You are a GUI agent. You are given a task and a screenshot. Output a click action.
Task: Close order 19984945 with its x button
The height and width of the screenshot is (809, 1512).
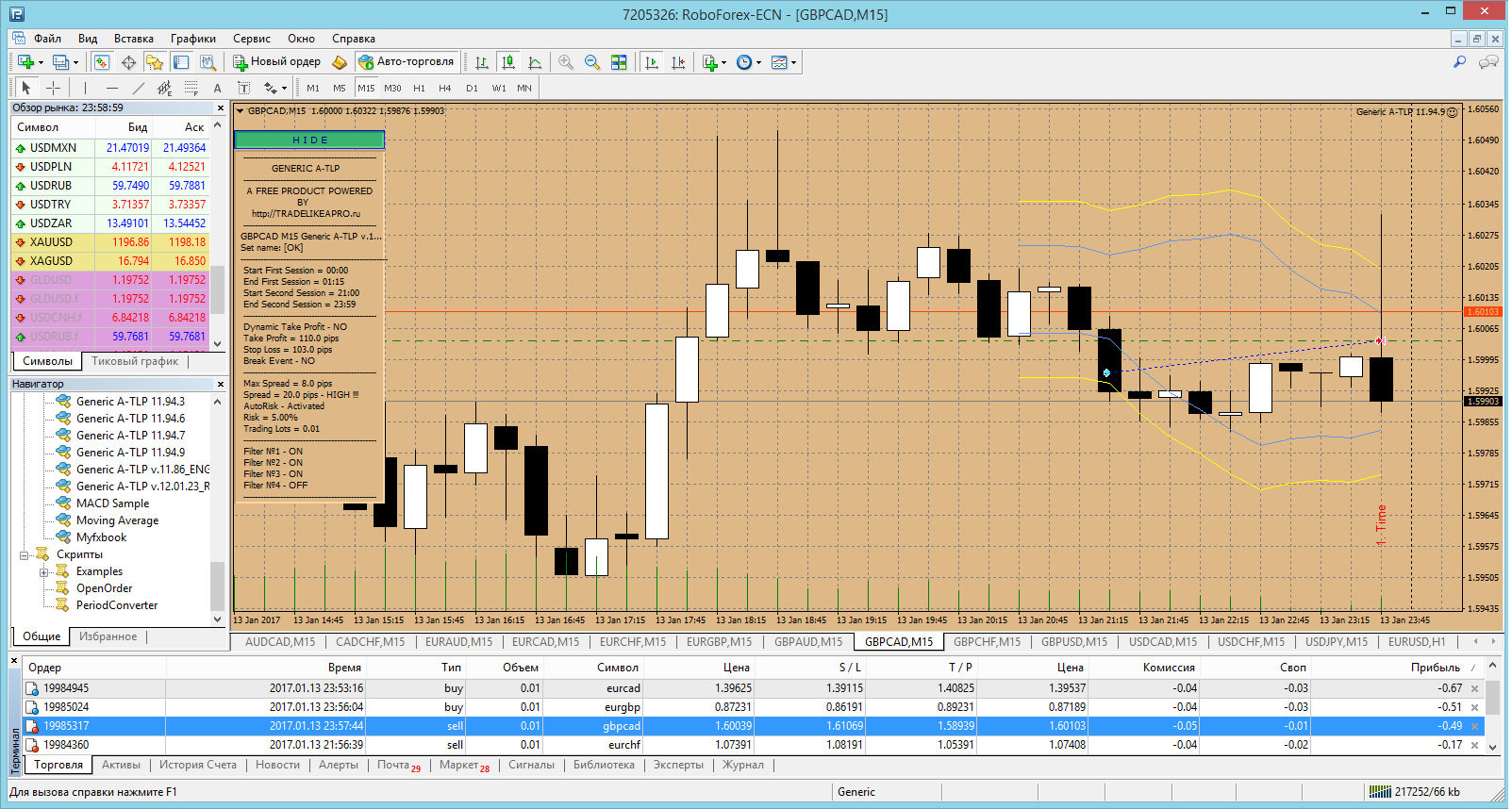pyautogui.click(x=1474, y=689)
